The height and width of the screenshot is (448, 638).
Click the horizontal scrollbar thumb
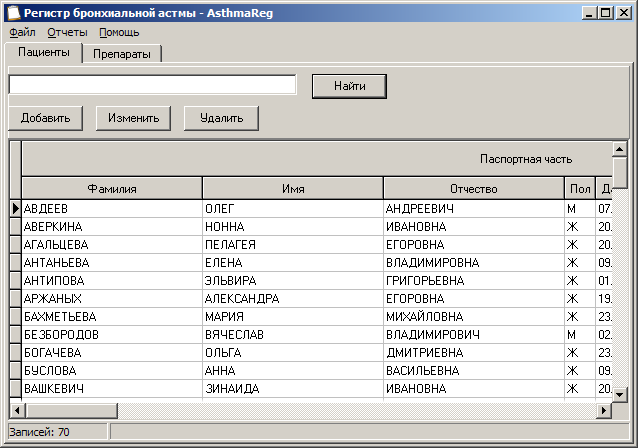pyautogui.click(x=72, y=411)
